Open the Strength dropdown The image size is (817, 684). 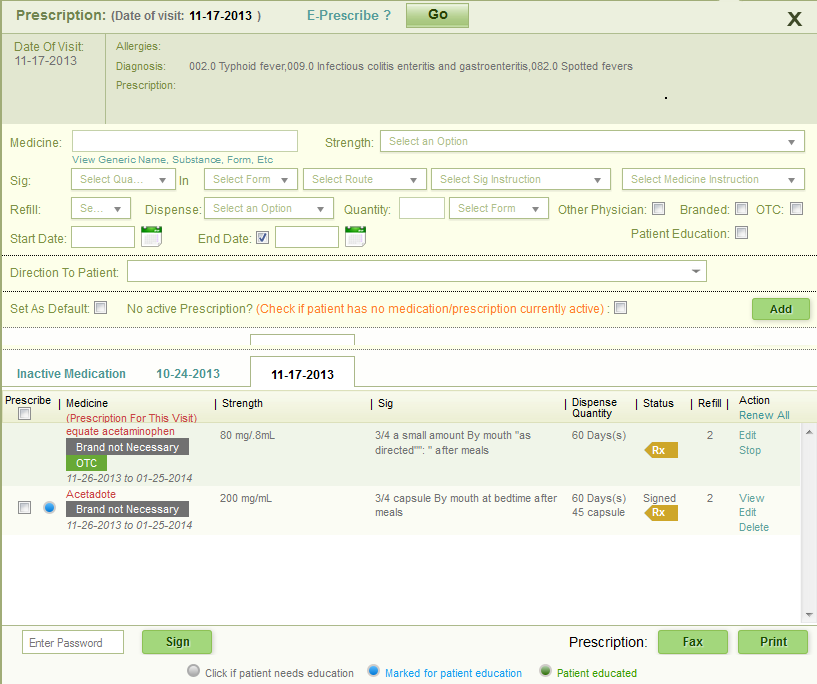[592, 142]
